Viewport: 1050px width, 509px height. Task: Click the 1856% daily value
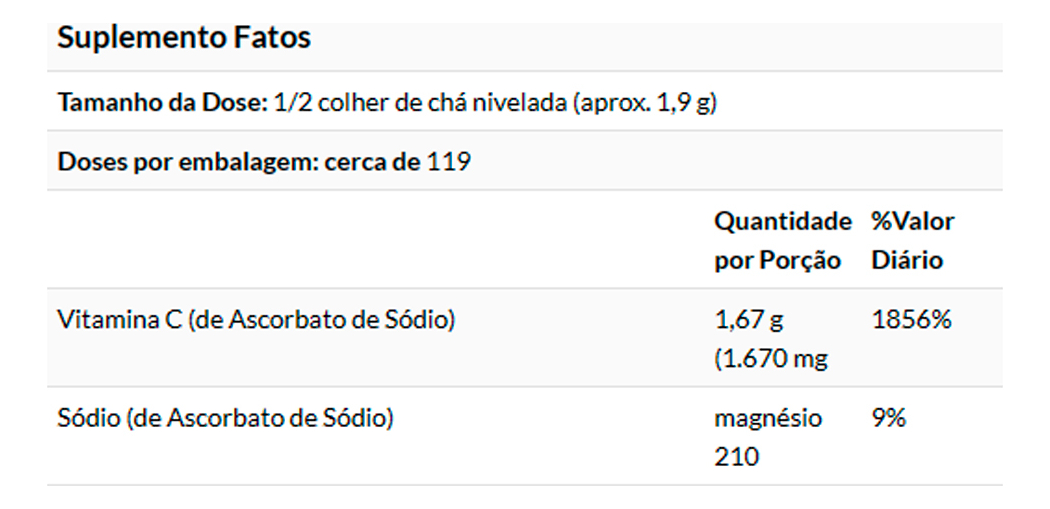[x=911, y=320]
